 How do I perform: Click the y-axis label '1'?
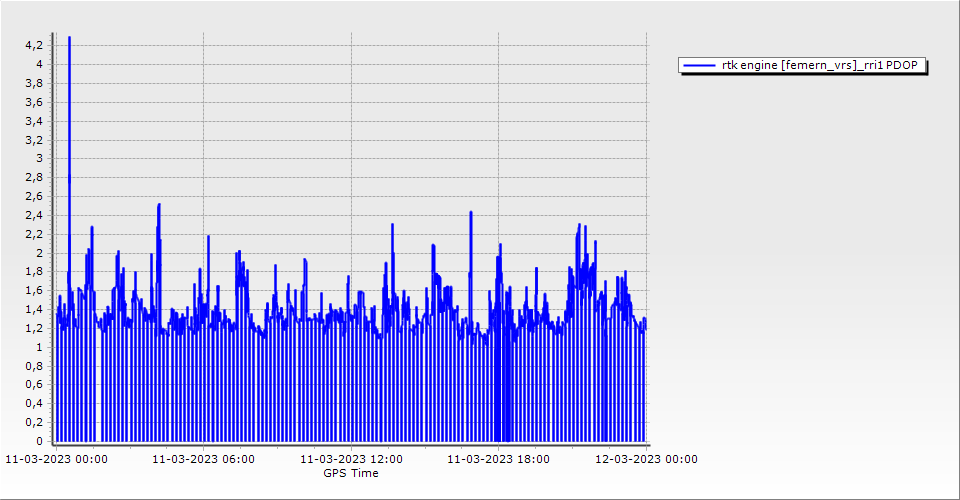tap(39, 347)
